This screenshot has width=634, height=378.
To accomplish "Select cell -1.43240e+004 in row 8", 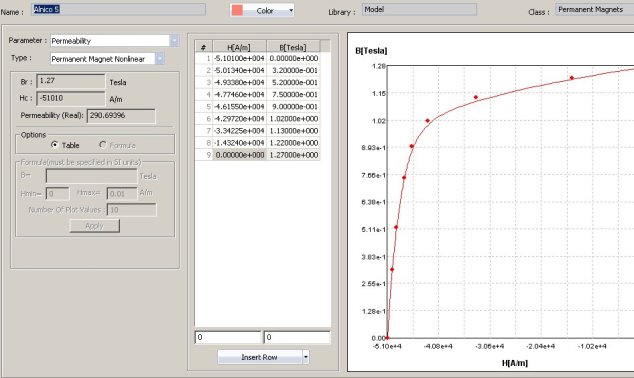I will click(x=239, y=143).
